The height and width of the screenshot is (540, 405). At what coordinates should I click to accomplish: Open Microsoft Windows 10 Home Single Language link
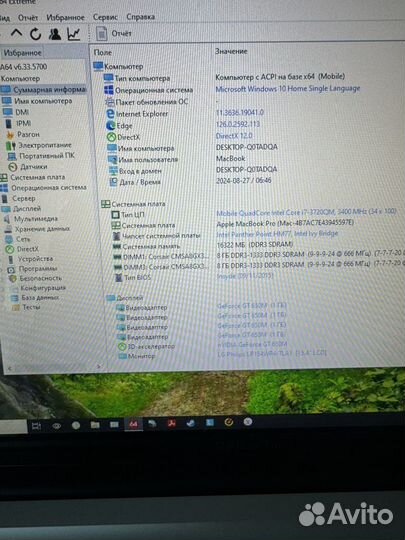(x=288, y=89)
